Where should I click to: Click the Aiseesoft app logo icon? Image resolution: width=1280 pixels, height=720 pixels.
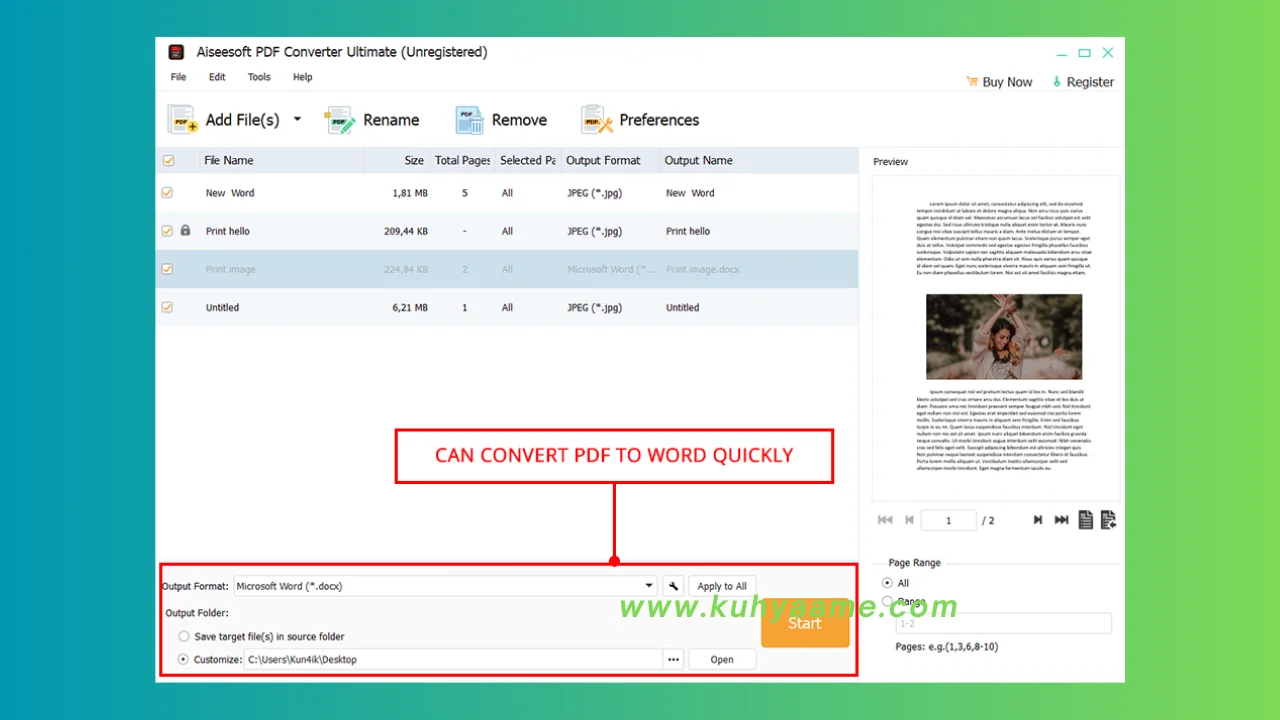[176, 52]
